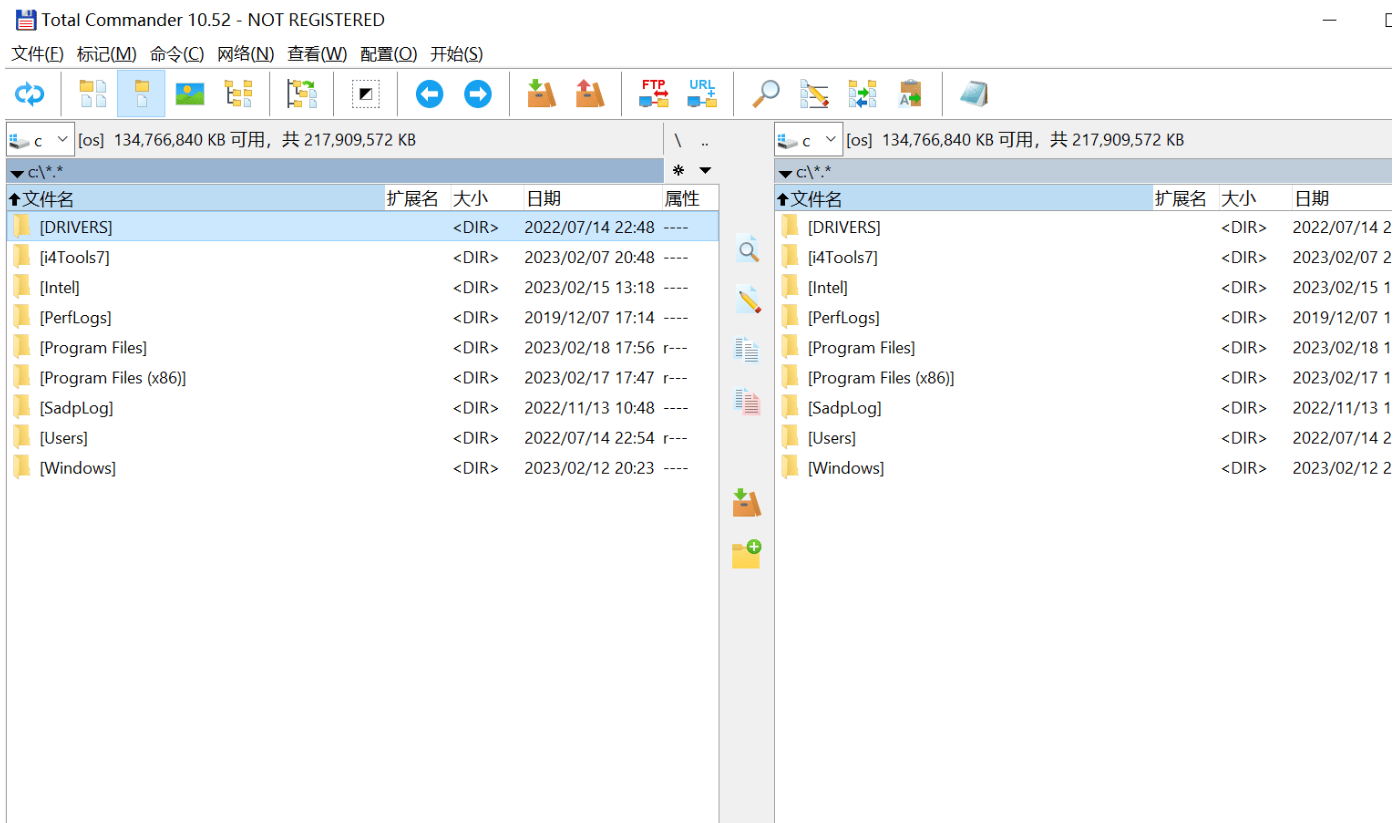This screenshot has width=1396, height=823.
Task: Open the 标记(M) menu
Action: tap(107, 54)
